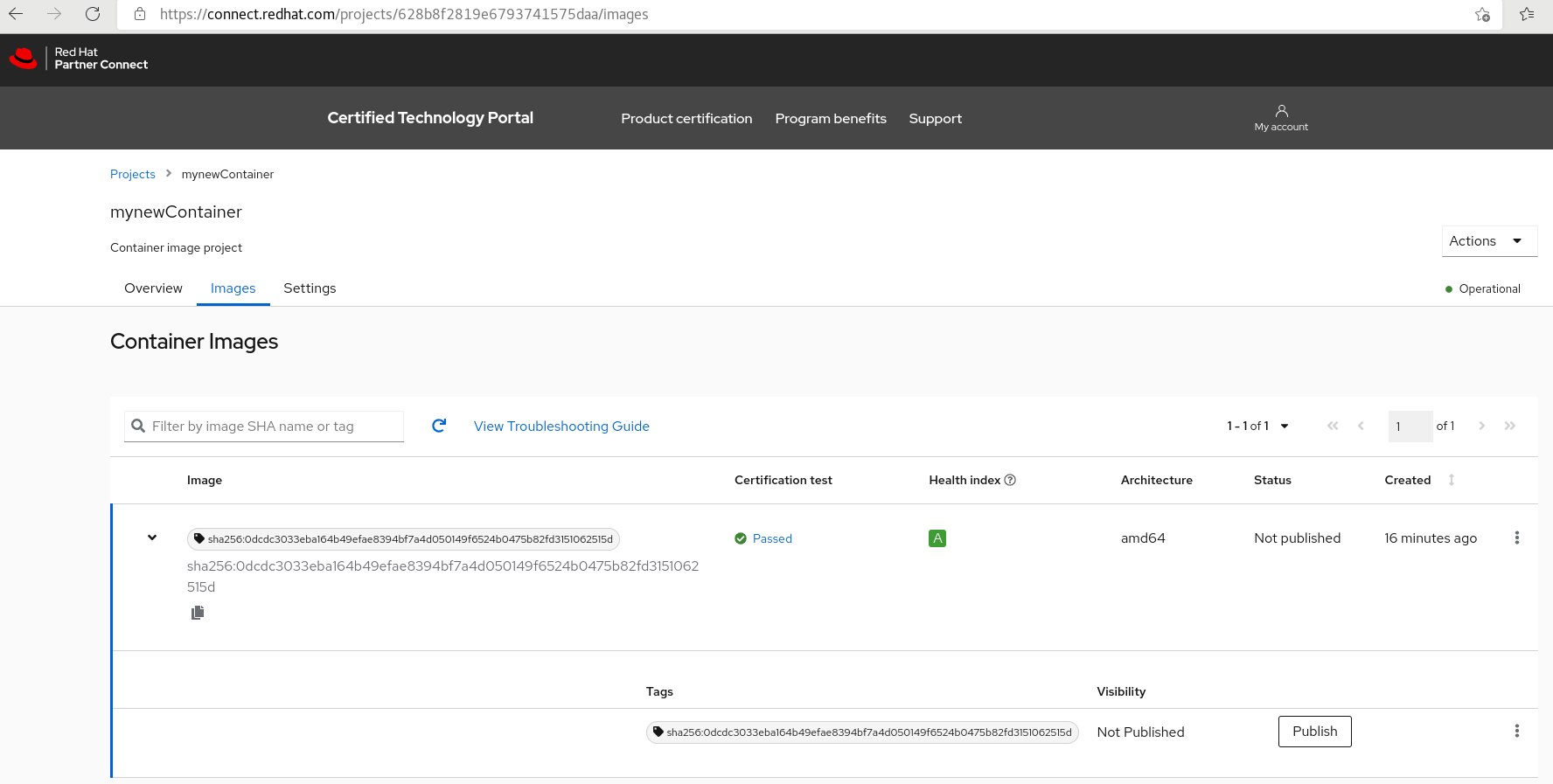1553x784 pixels.
Task: Open the Actions dropdown
Action: (1489, 241)
